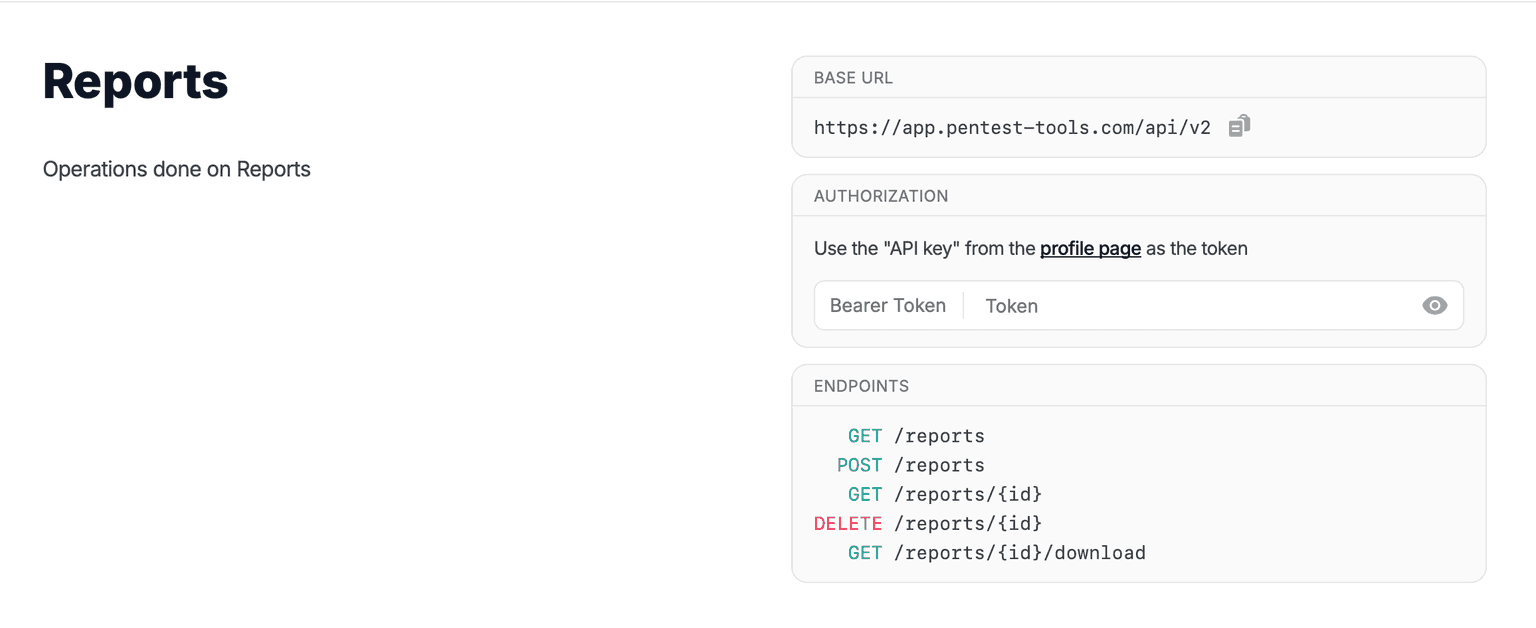Screen dimensions: 1536x628
Task: Click the BASE URL section header
Action: pos(853,78)
